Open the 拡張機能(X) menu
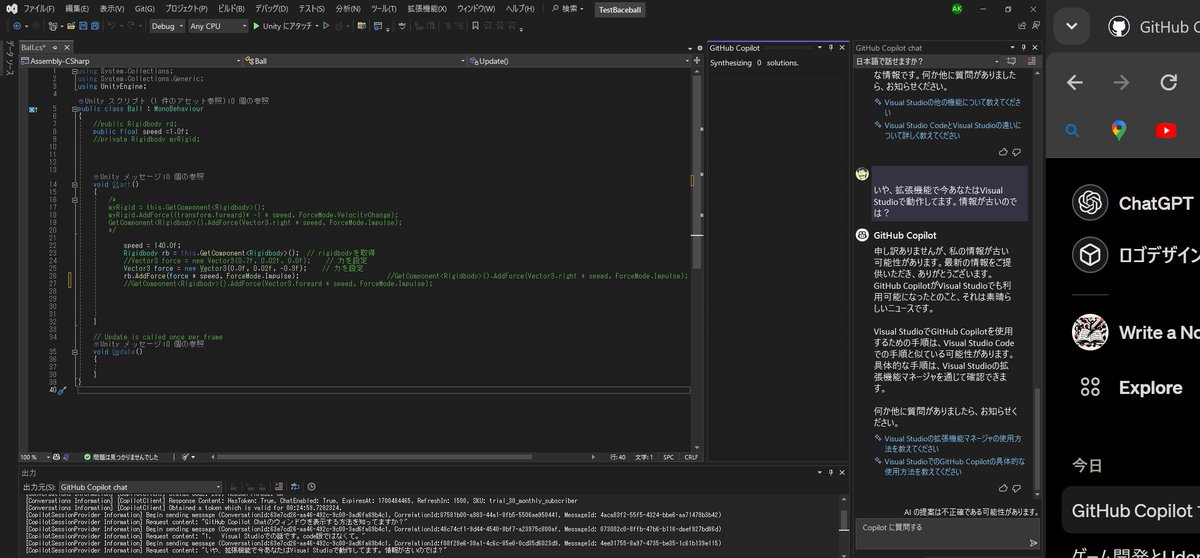1200x558 pixels. click(429, 8)
